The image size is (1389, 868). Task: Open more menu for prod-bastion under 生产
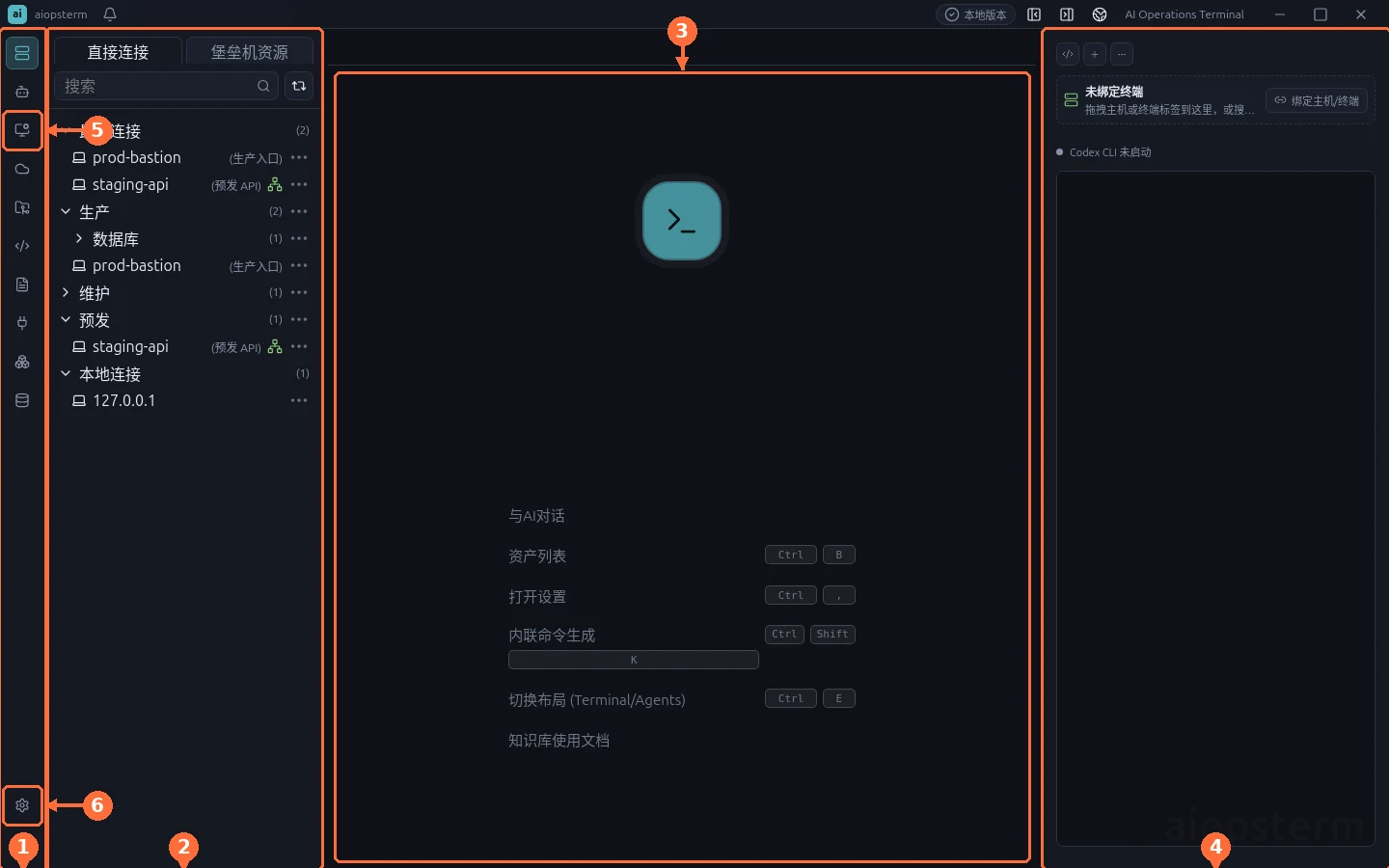(x=299, y=265)
